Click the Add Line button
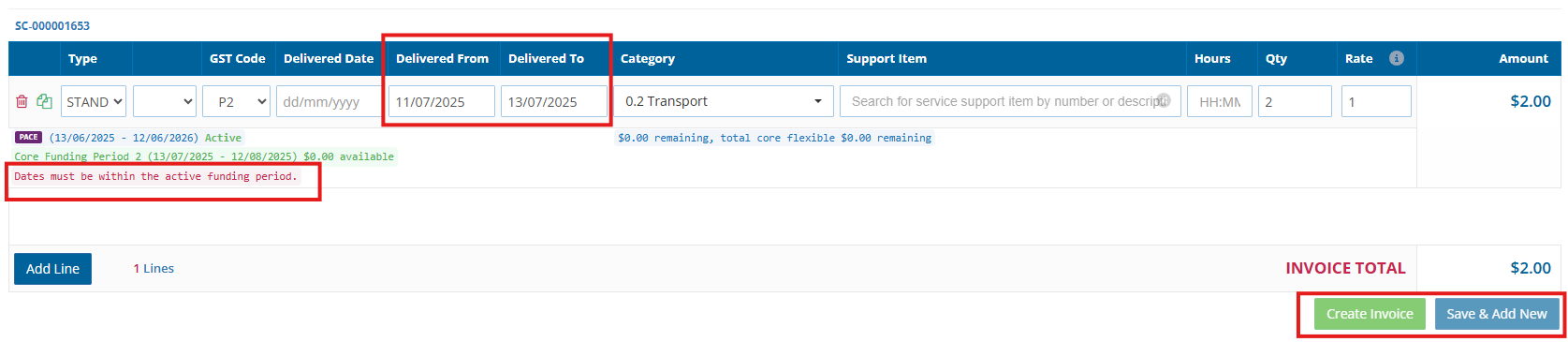This screenshot has width=1568, height=342. point(52,269)
